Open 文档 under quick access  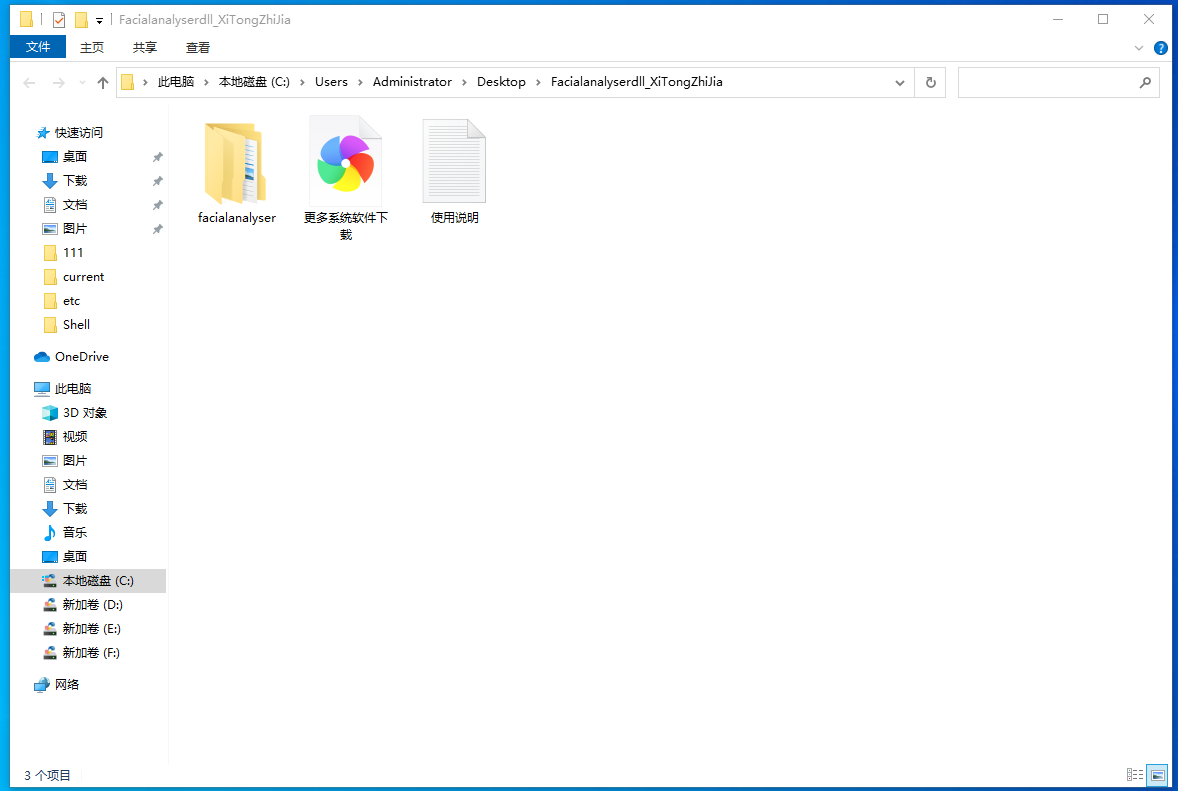click(x=74, y=204)
